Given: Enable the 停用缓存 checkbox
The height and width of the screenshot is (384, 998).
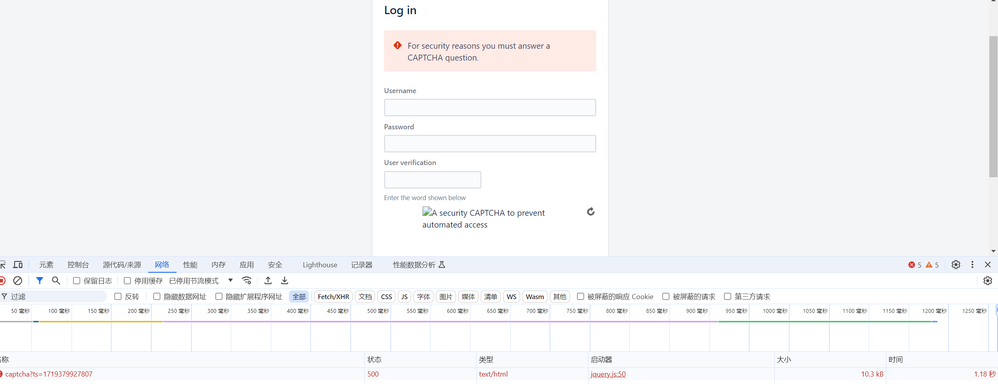Looking at the screenshot, I should (x=127, y=280).
